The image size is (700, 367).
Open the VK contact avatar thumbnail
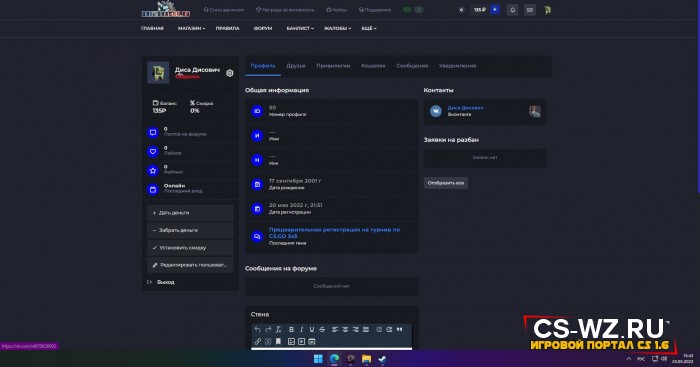(x=534, y=111)
